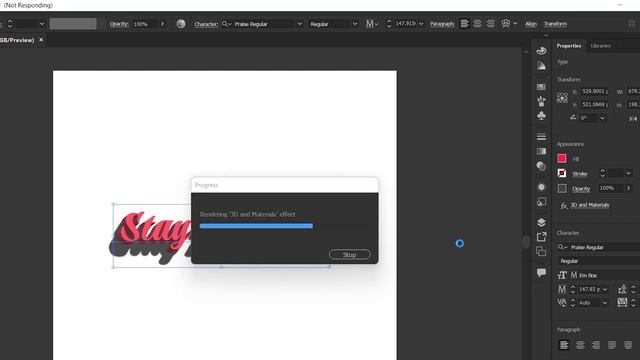Click the tracking icon in Character section

(622, 302)
